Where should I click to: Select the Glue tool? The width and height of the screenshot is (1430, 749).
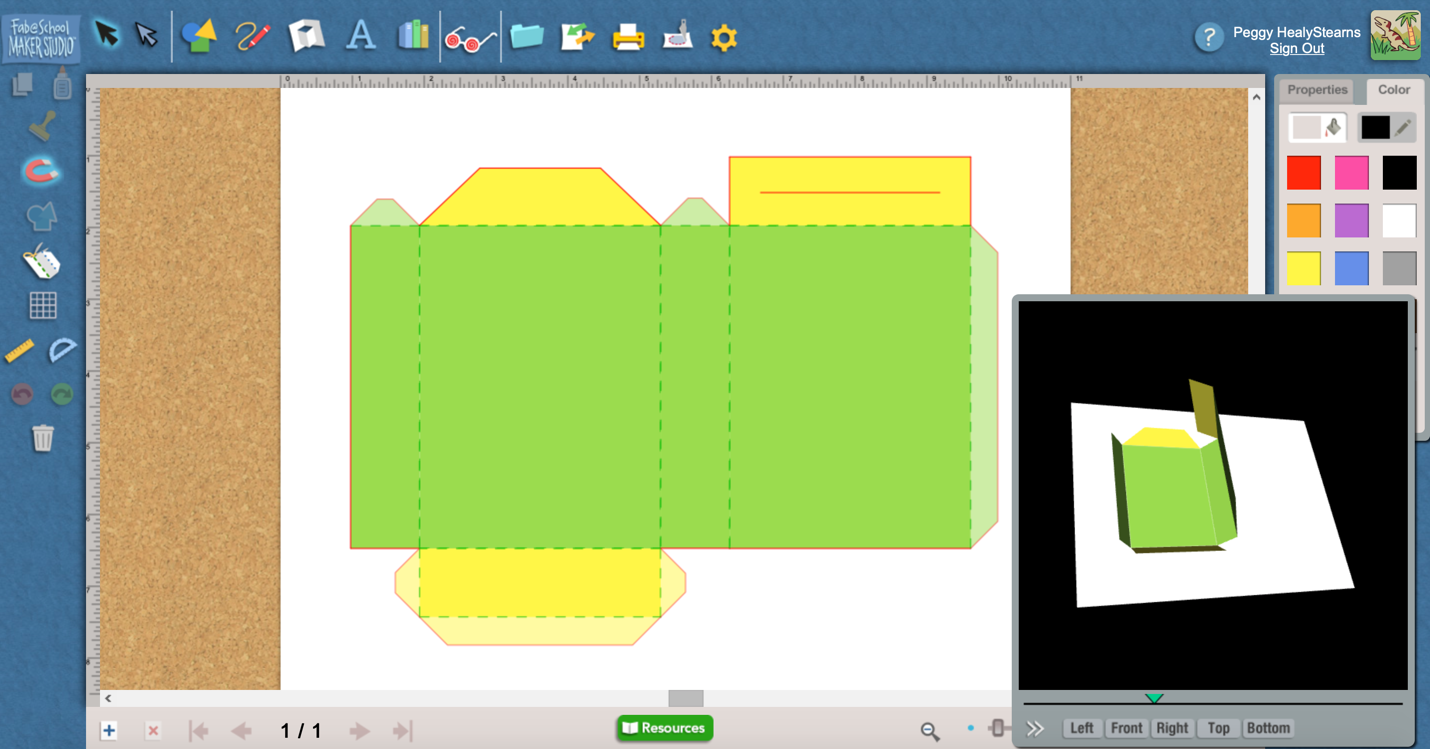point(62,86)
